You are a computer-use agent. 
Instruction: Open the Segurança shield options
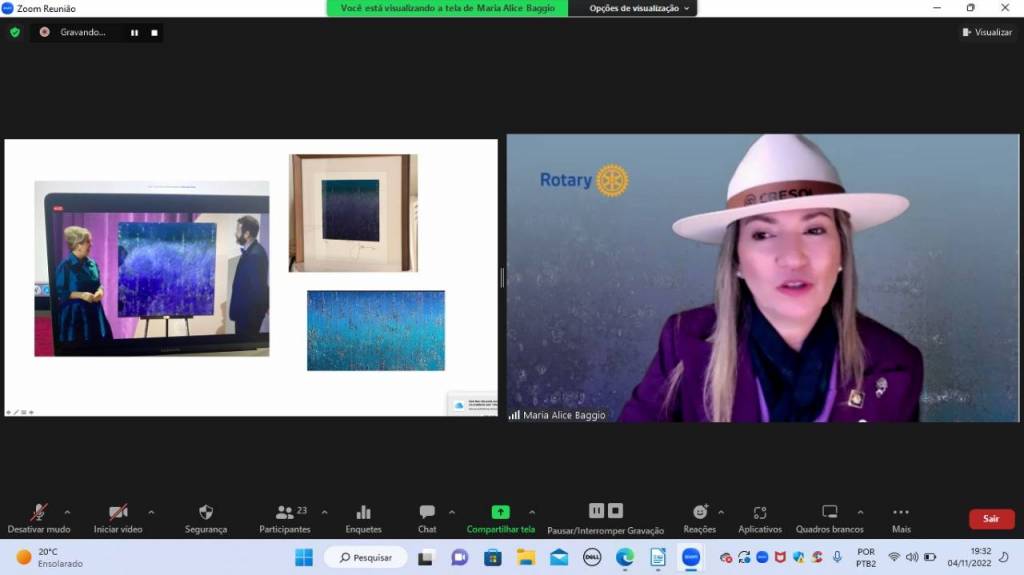point(206,513)
